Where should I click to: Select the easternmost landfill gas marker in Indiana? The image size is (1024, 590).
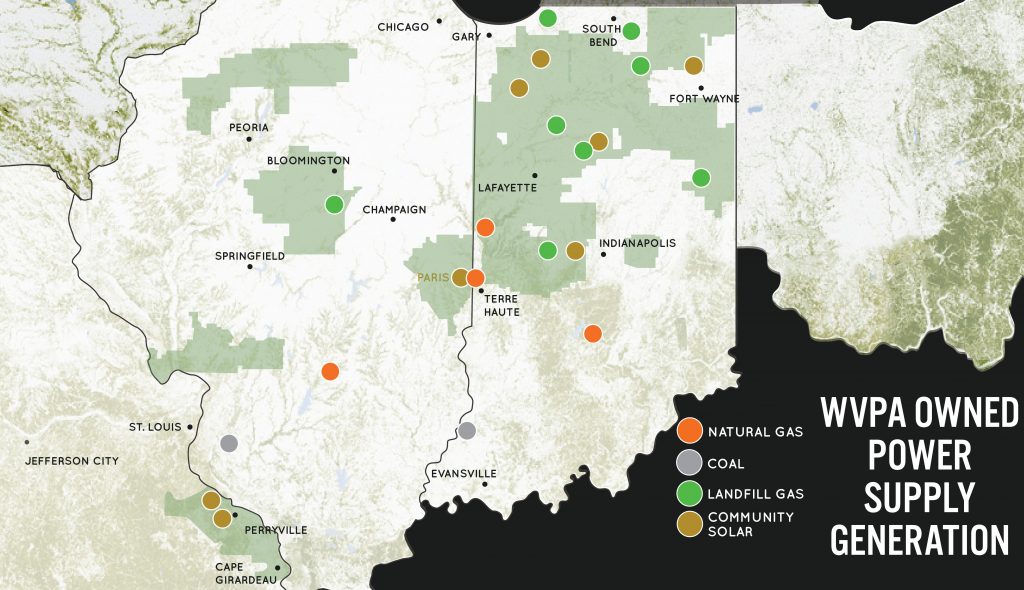coord(701,178)
